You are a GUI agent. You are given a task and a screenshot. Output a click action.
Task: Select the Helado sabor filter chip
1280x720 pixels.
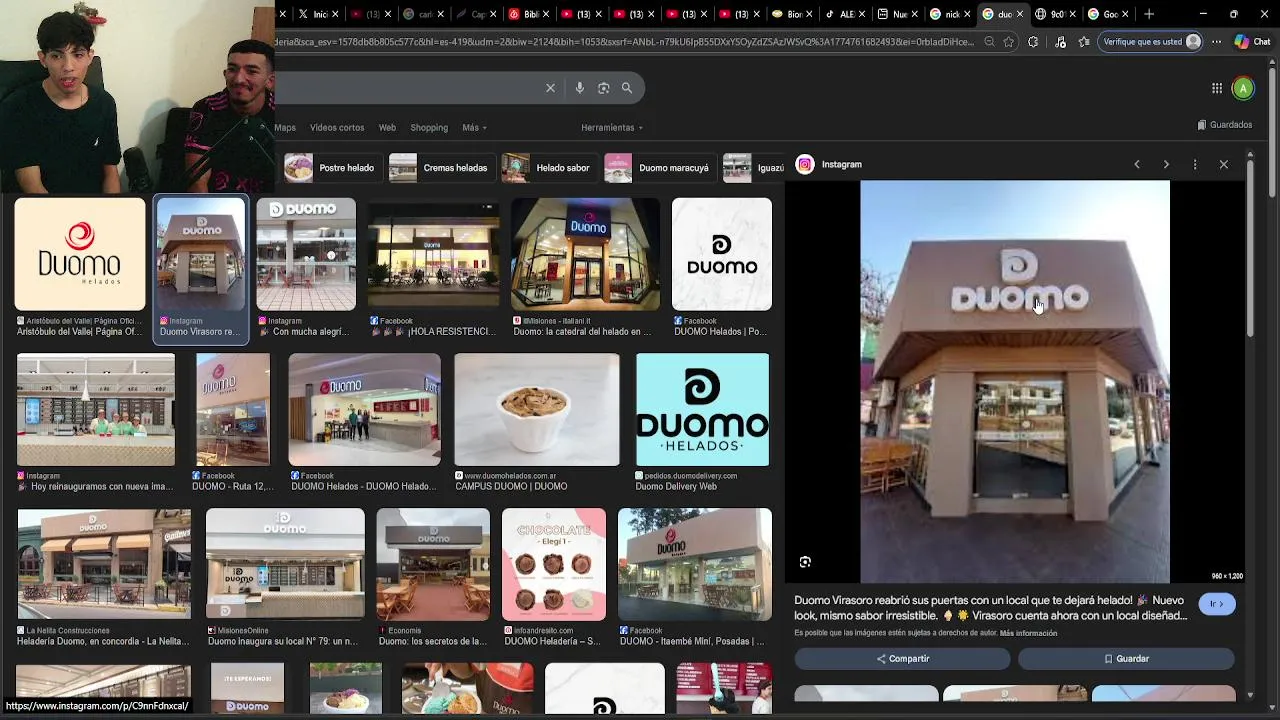(548, 168)
